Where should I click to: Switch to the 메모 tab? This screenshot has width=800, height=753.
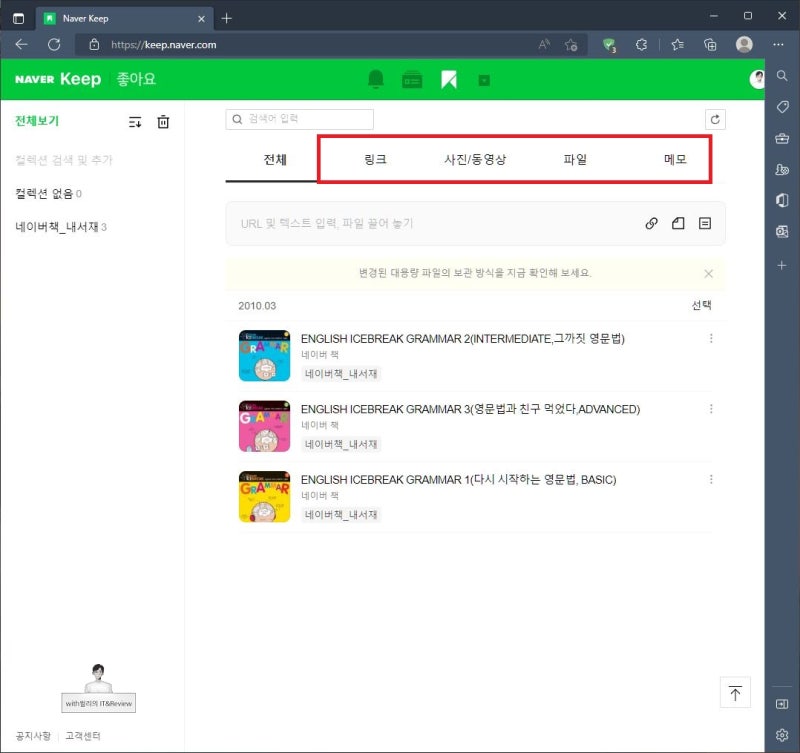coord(674,160)
